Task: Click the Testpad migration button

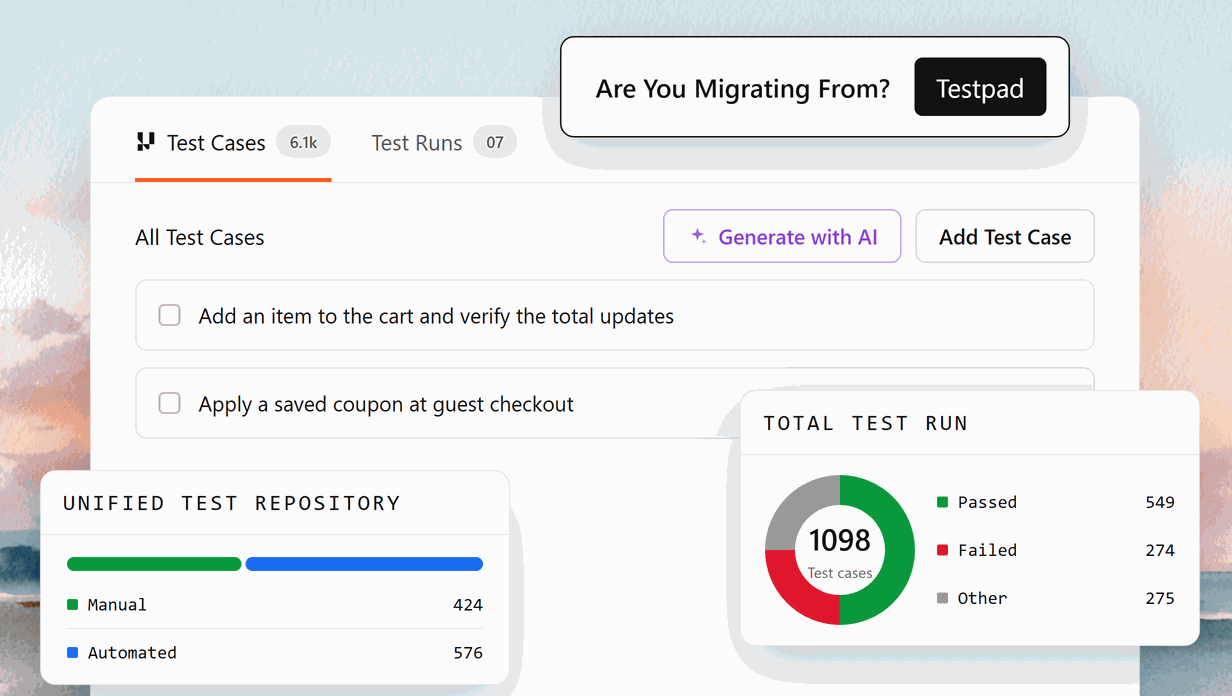Action: click(x=980, y=88)
